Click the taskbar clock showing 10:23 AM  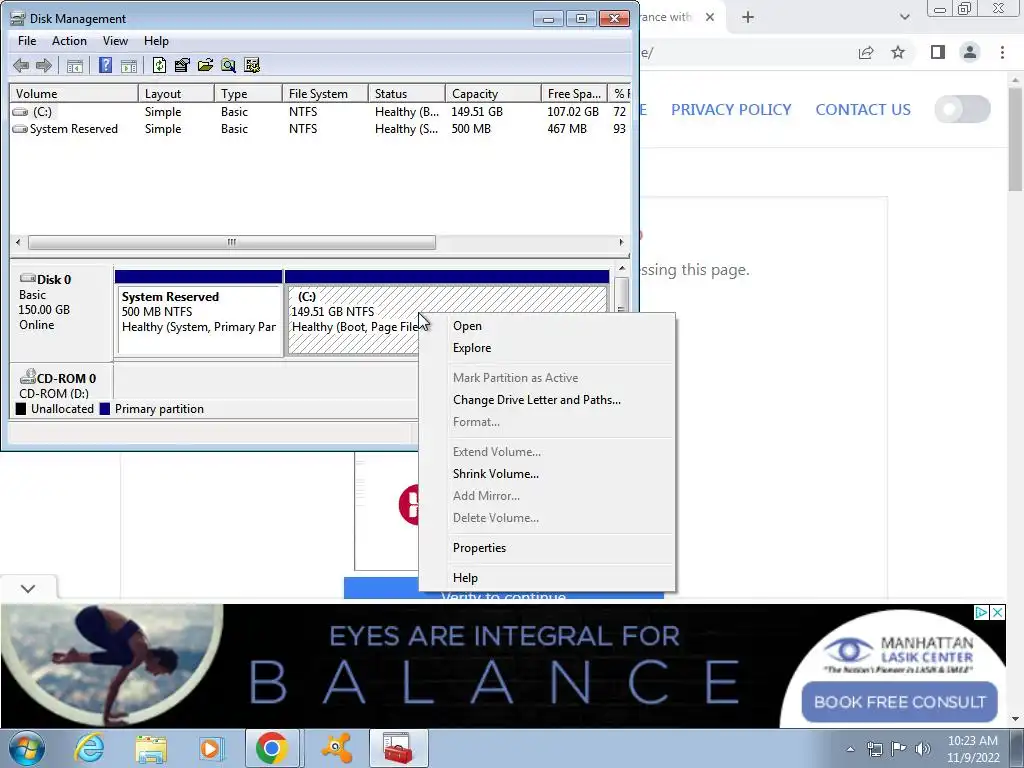coord(973,749)
